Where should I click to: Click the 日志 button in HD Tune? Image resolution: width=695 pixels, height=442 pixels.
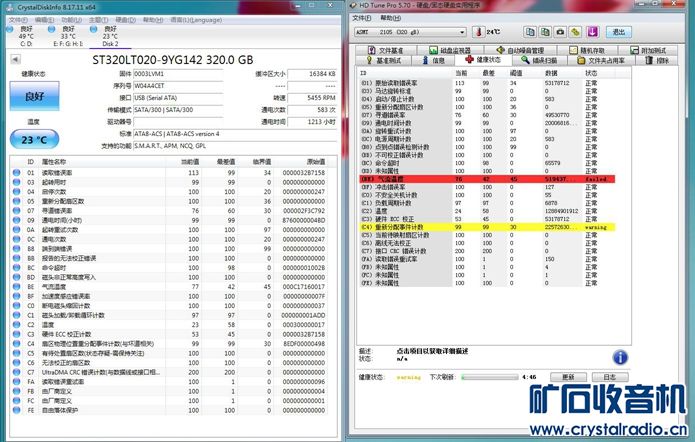(609, 377)
